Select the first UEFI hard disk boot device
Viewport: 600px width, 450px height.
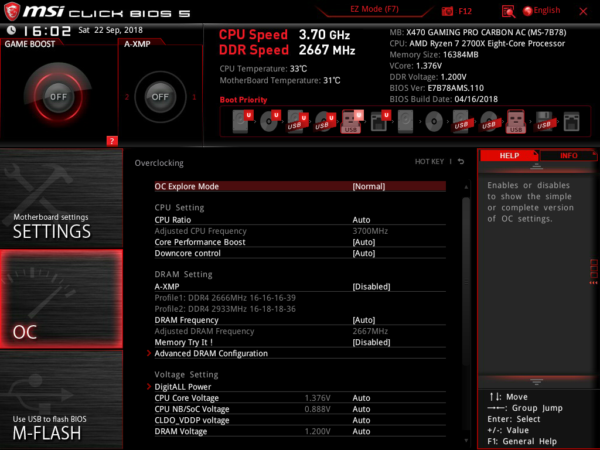(243, 121)
